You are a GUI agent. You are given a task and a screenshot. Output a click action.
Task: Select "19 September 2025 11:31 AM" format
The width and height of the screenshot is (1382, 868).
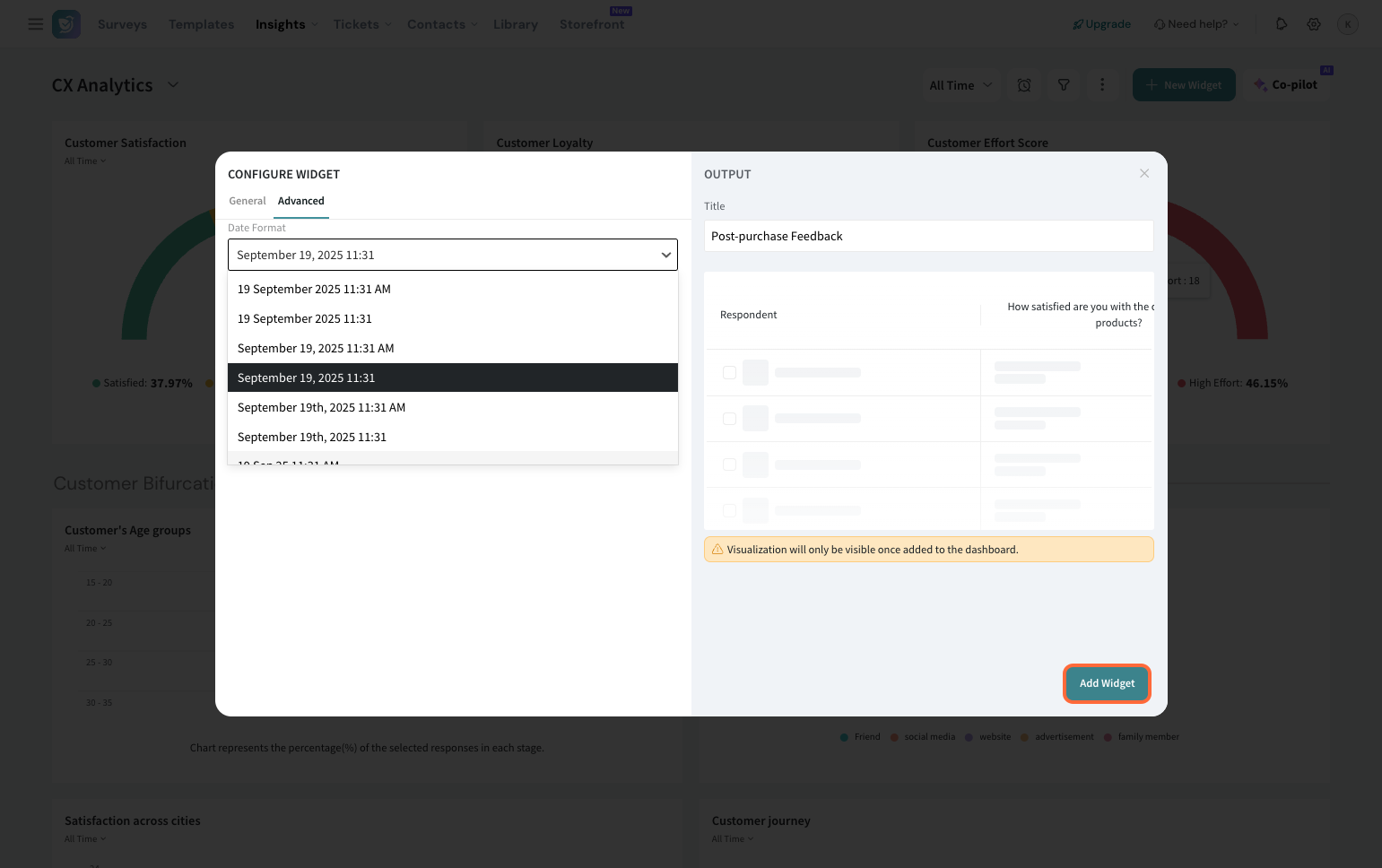tap(314, 289)
